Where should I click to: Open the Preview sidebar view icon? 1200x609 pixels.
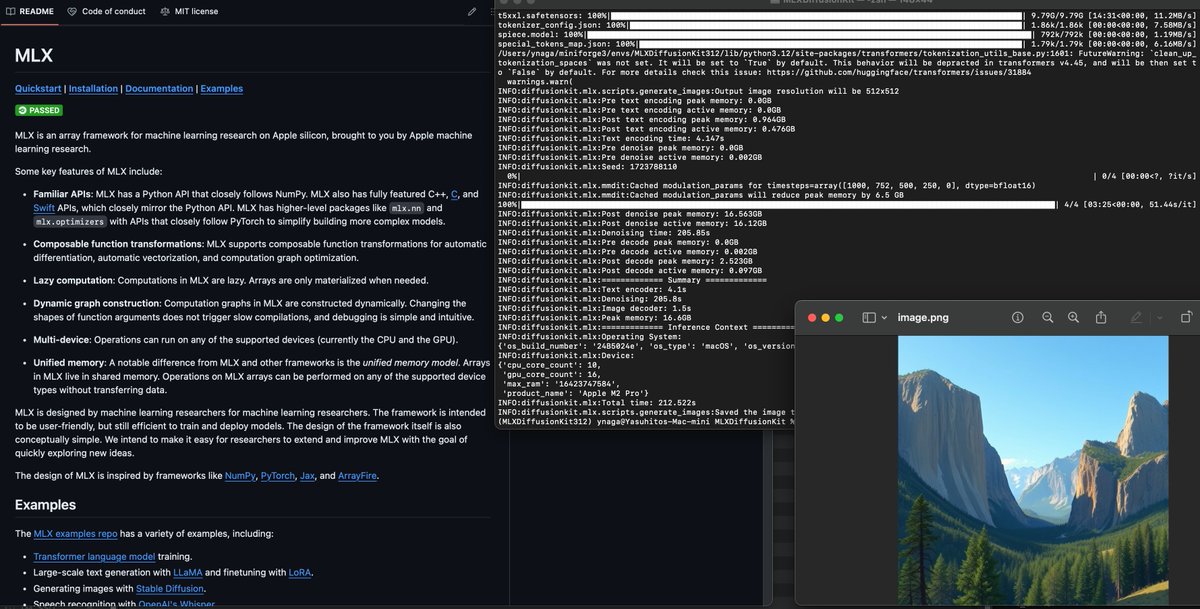[x=869, y=317]
